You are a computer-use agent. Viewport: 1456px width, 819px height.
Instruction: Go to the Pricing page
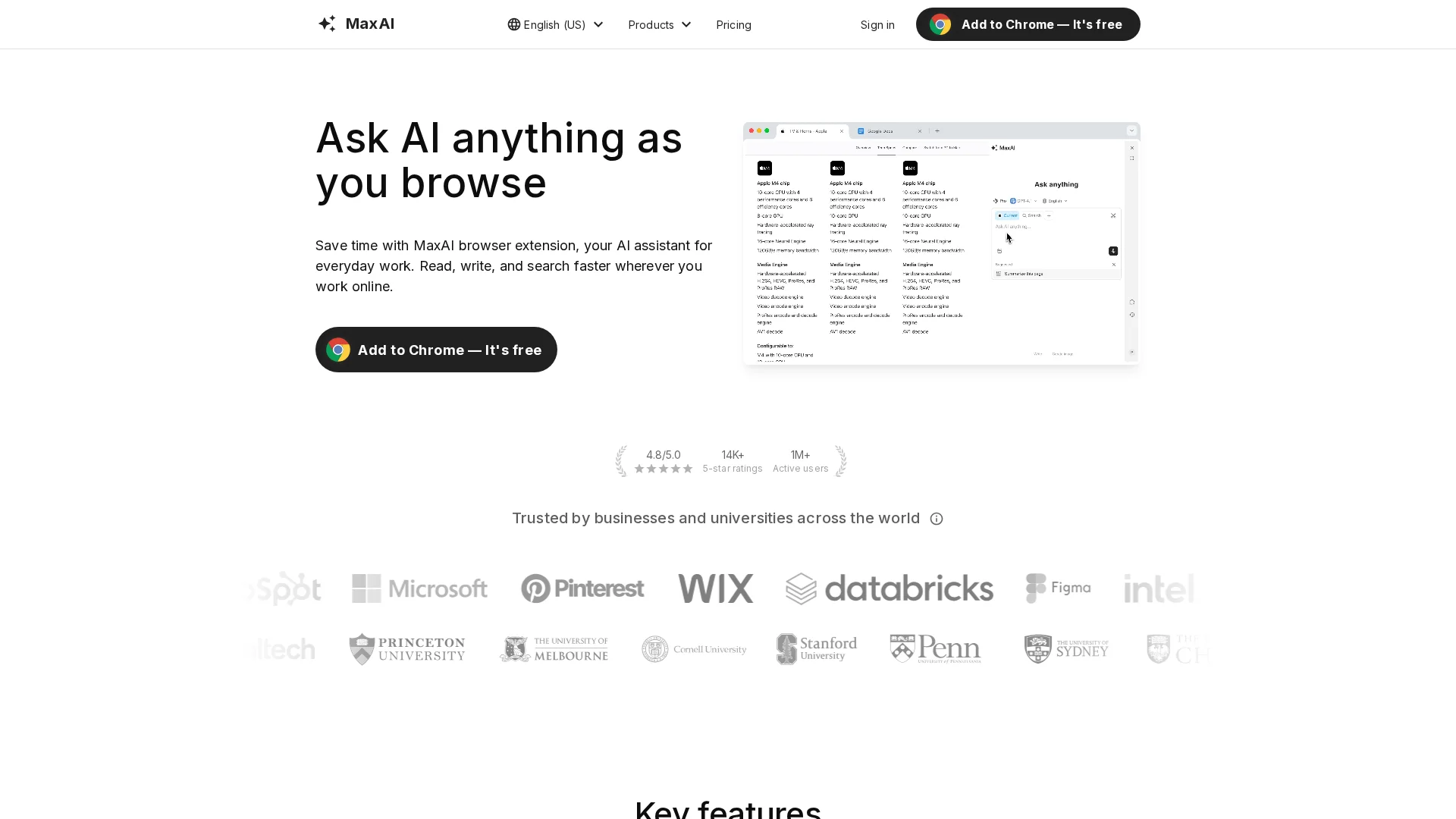733,24
